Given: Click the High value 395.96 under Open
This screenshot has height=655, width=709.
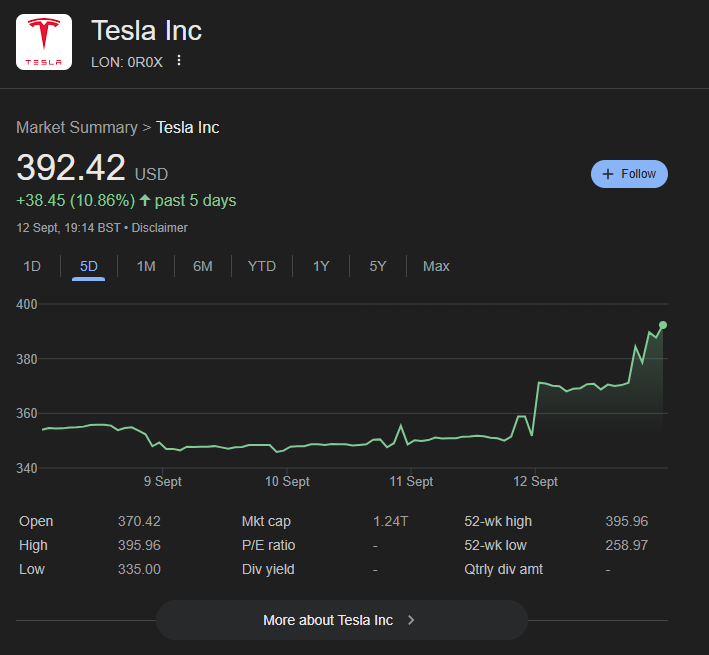Looking at the screenshot, I should (x=139, y=545).
